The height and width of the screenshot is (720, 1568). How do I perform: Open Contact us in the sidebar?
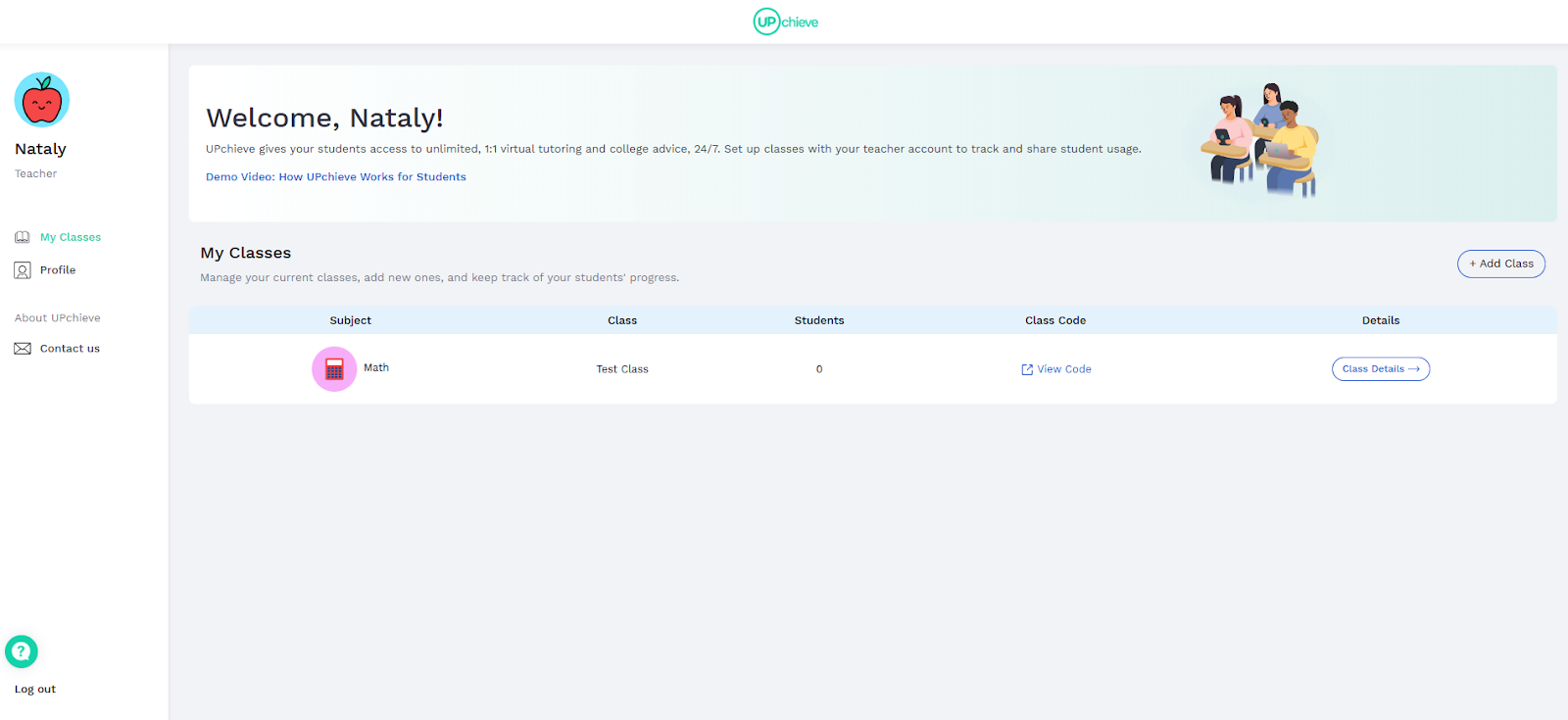coord(70,349)
